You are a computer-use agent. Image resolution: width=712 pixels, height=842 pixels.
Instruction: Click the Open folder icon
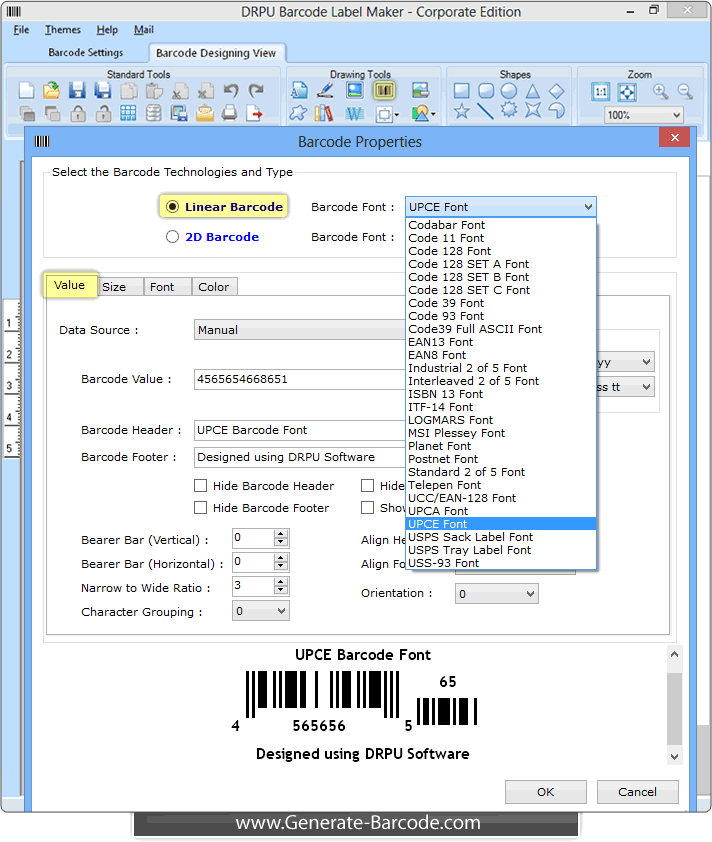click(x=51, y=91)
